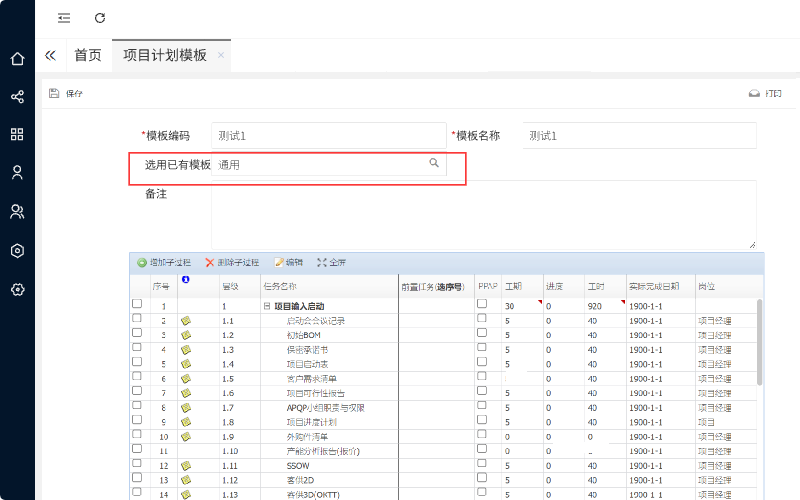Screen dimensions: 800x500
Task: Click the Home icon in left sidebar
Action: tap(17, 59)
